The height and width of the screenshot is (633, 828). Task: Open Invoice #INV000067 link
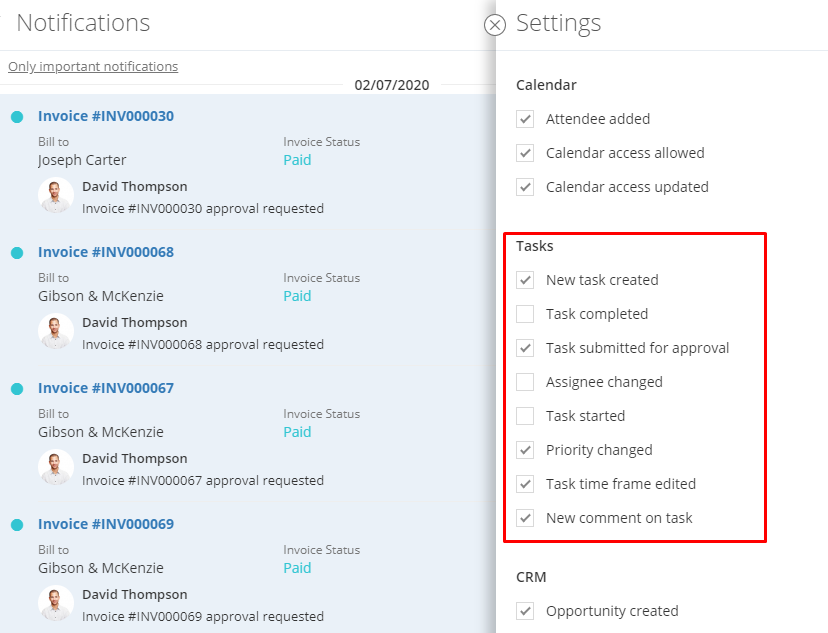tap(106, 388)
